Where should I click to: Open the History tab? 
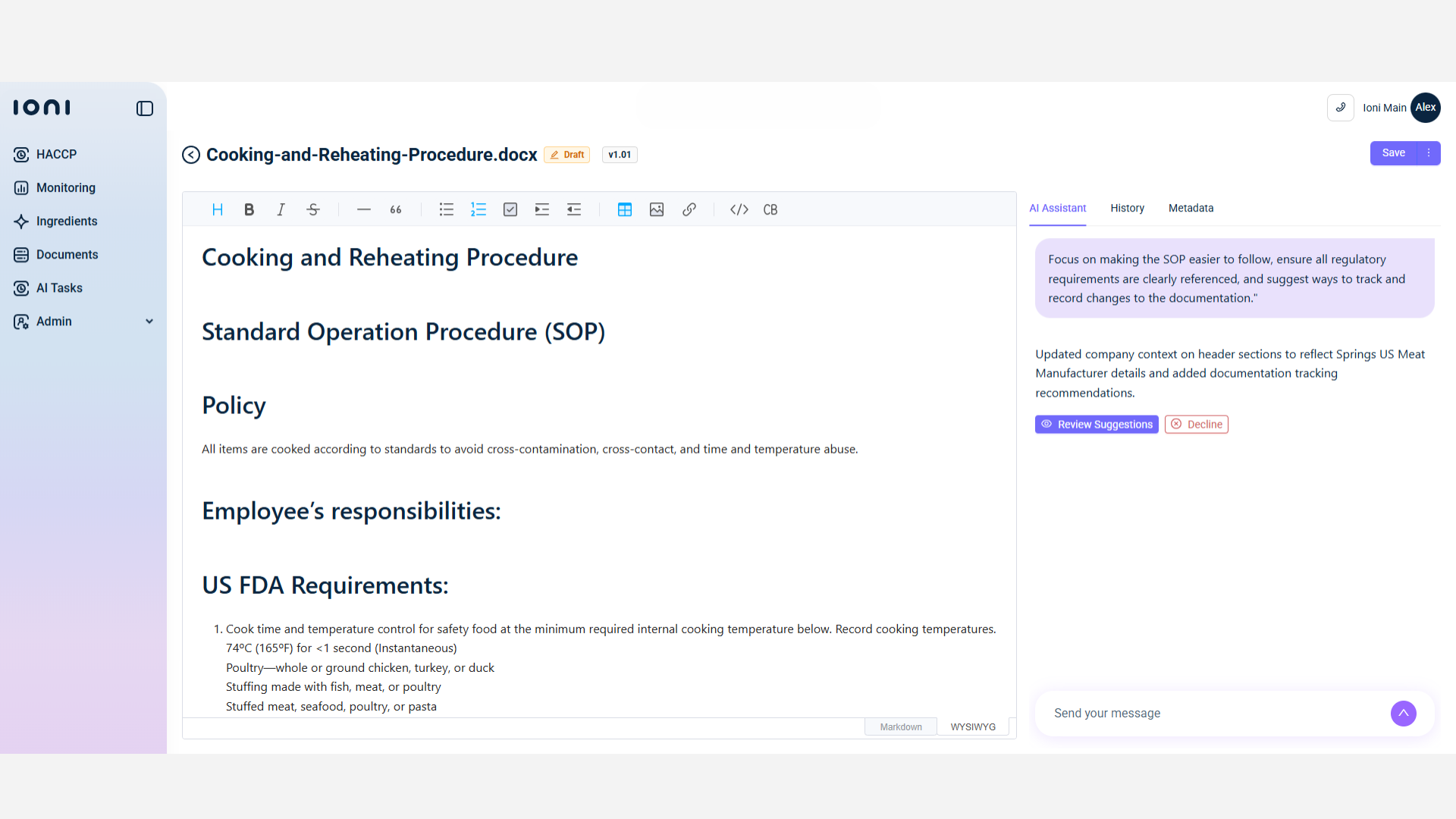1127,208
